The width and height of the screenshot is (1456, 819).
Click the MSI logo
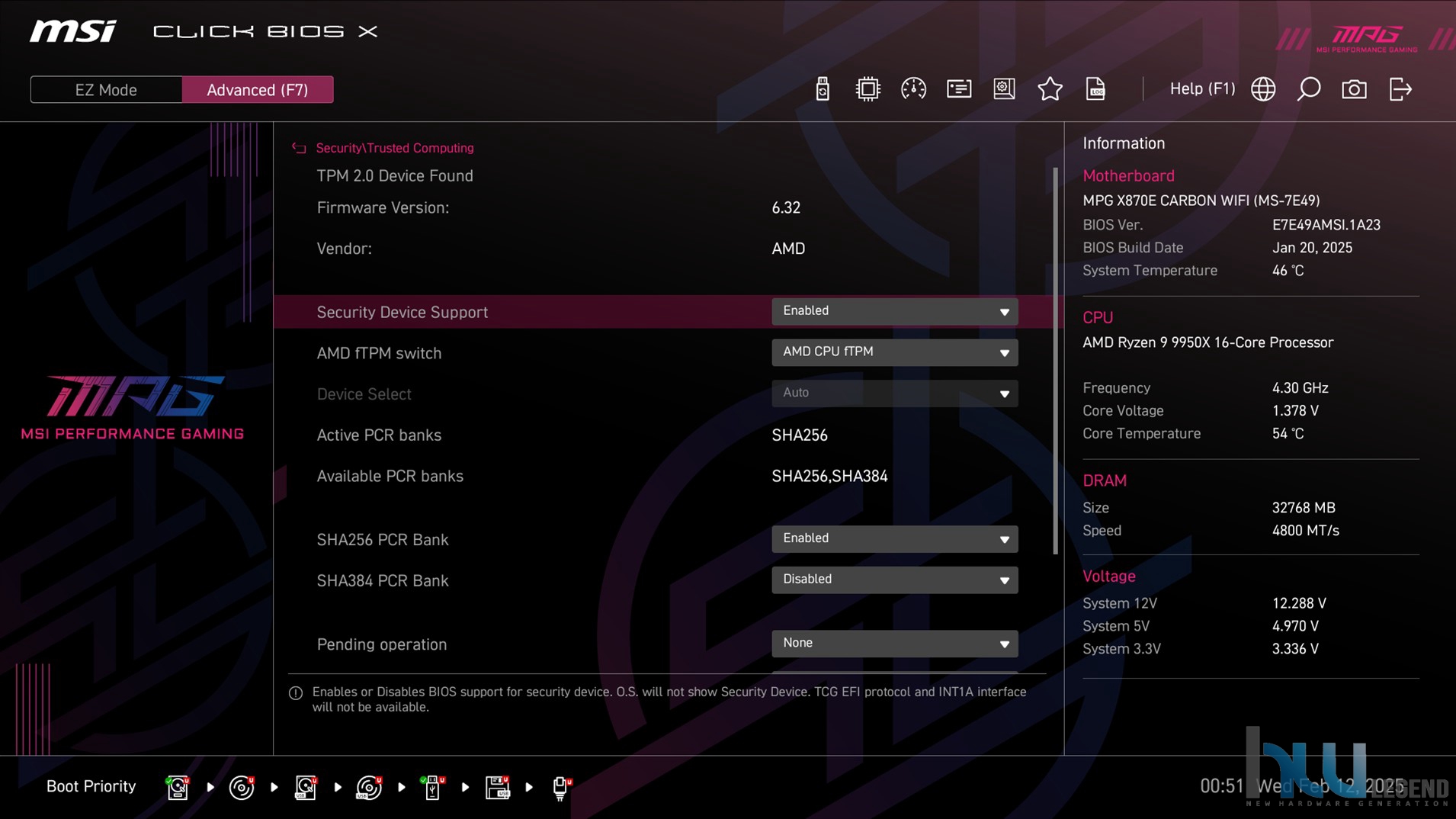click(x=73, y=31)
